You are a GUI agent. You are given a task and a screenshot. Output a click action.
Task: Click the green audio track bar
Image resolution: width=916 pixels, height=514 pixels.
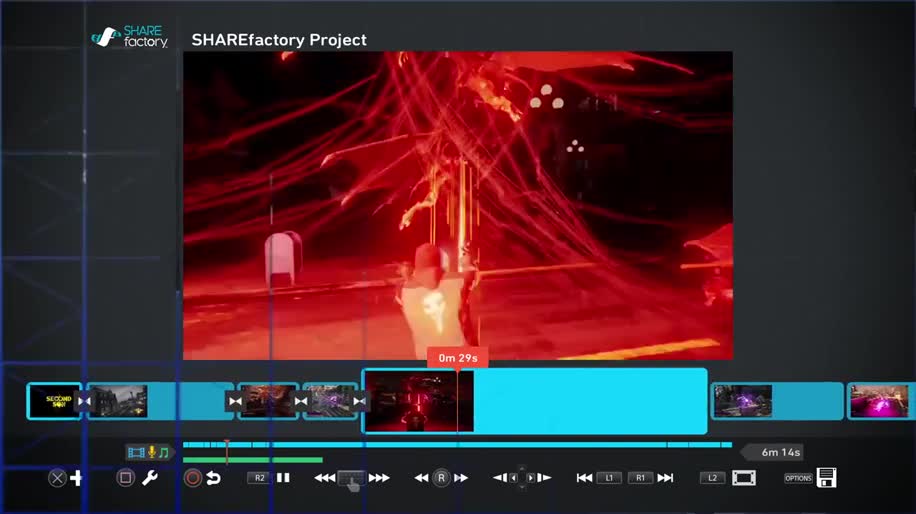(x=253, y=460)
